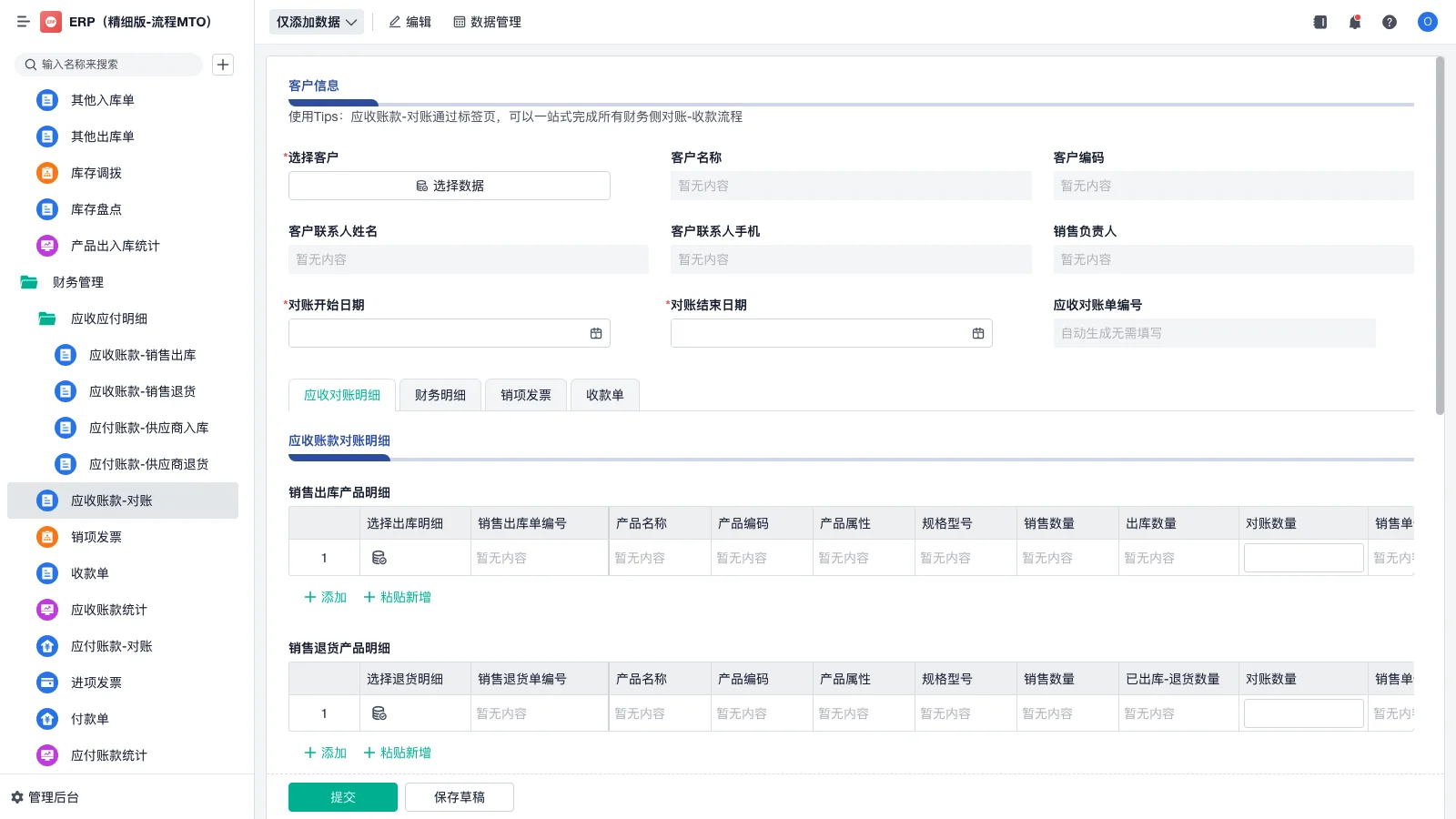Click the 客户名称 input field
The height and width of the screenshot is (819, 1456).
click(x=851, y=186)
